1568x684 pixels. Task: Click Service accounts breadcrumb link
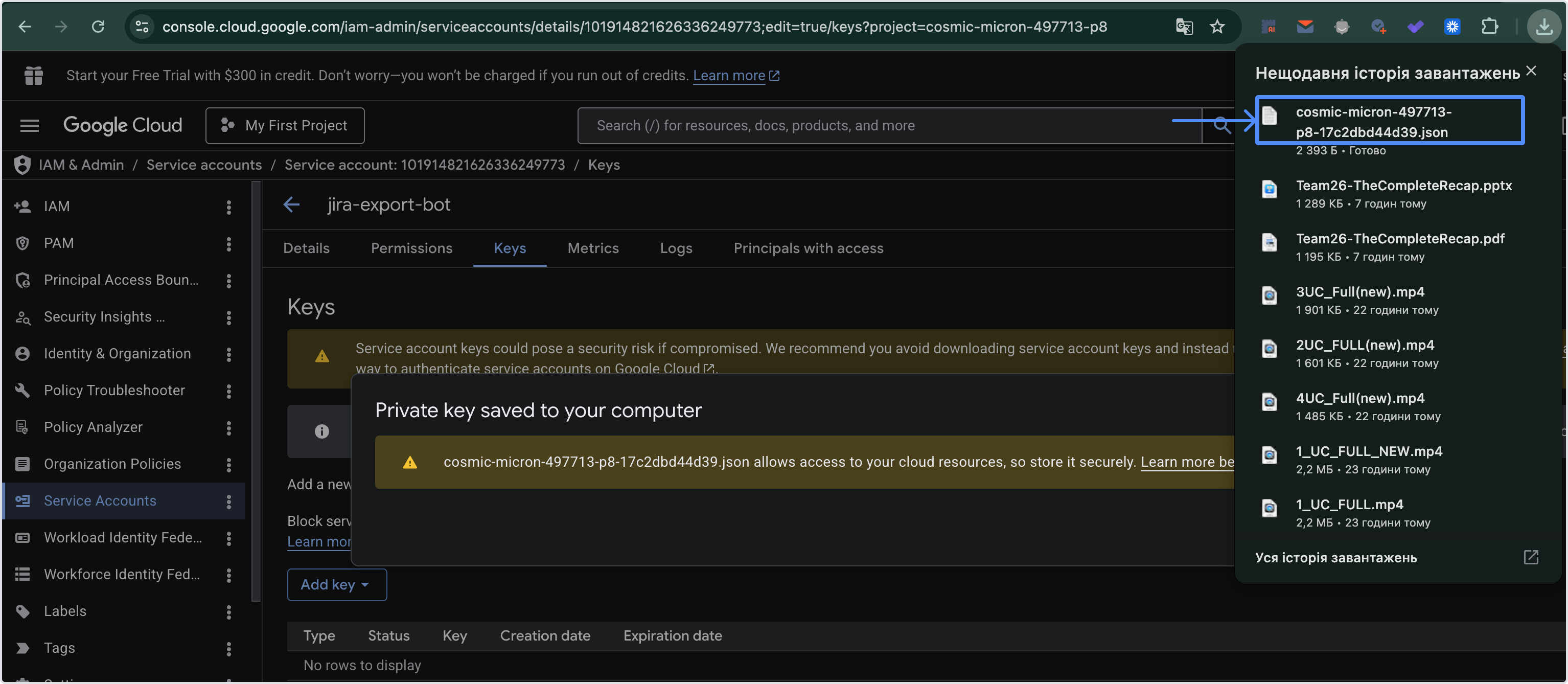pos(204,165)
